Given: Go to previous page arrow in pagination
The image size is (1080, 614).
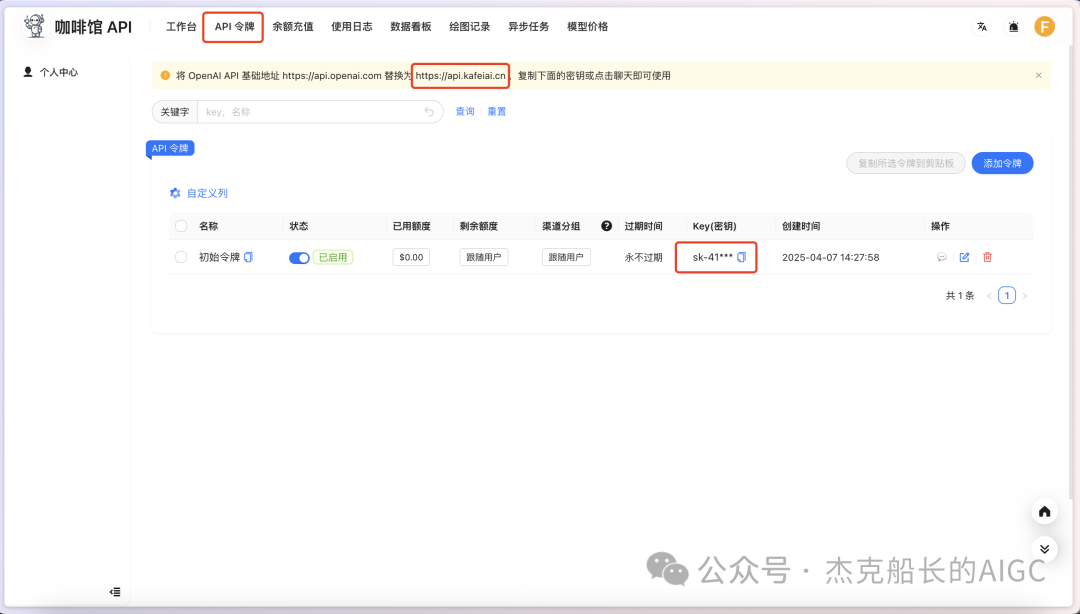Looking at the screenshot, I should pos(989,296).
